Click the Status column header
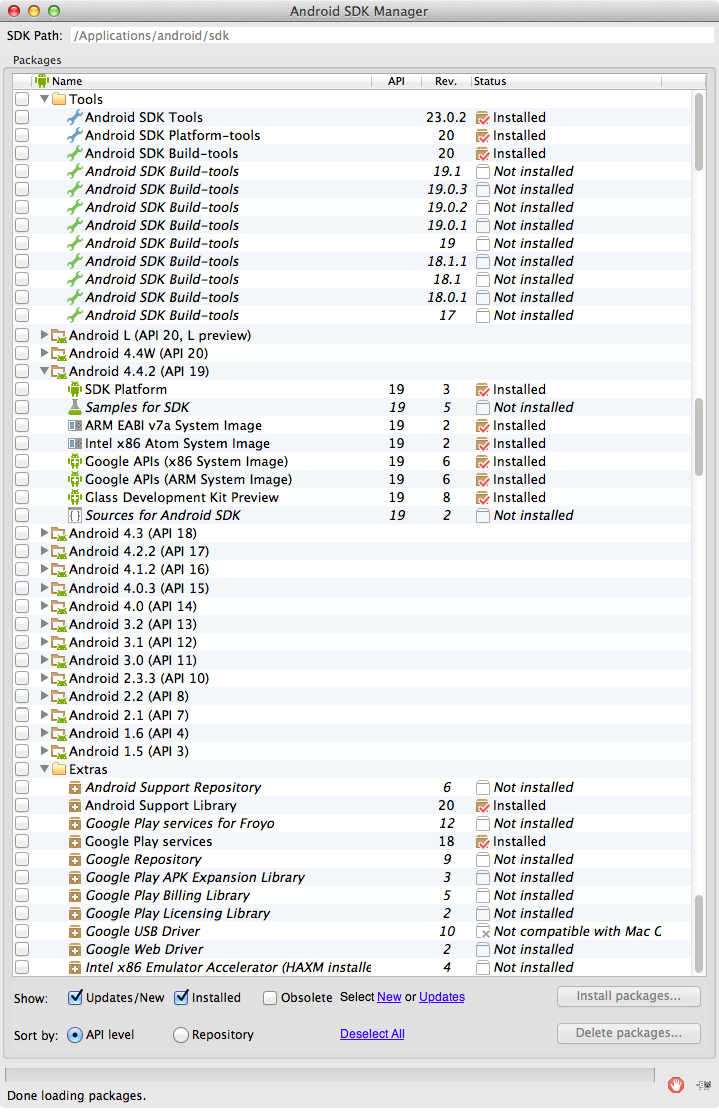The width and height of the screenshot is (719, 1116). coord(567,81)
